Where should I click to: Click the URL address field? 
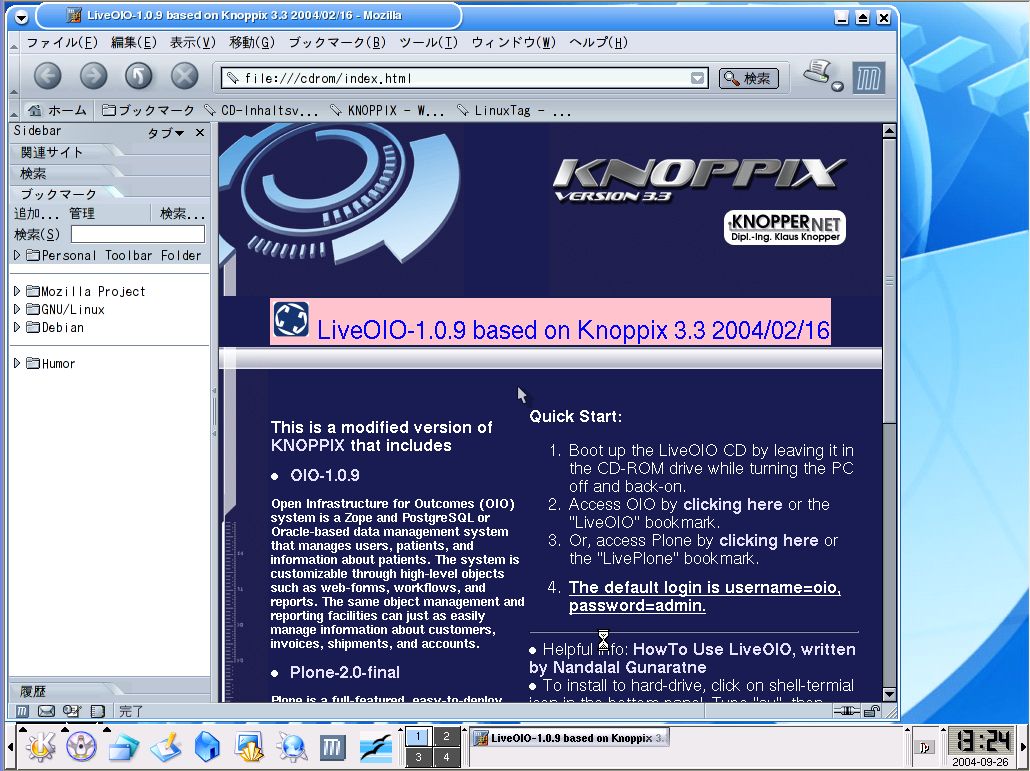click(464, 78)
